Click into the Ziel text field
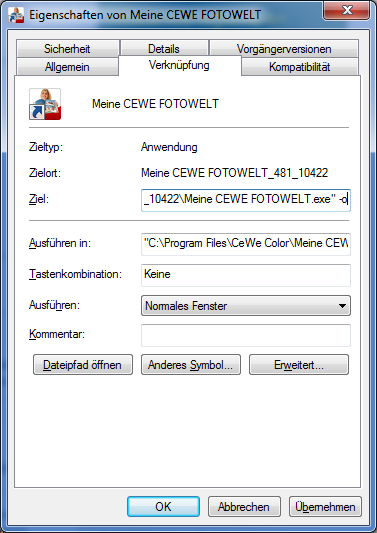 246,200
